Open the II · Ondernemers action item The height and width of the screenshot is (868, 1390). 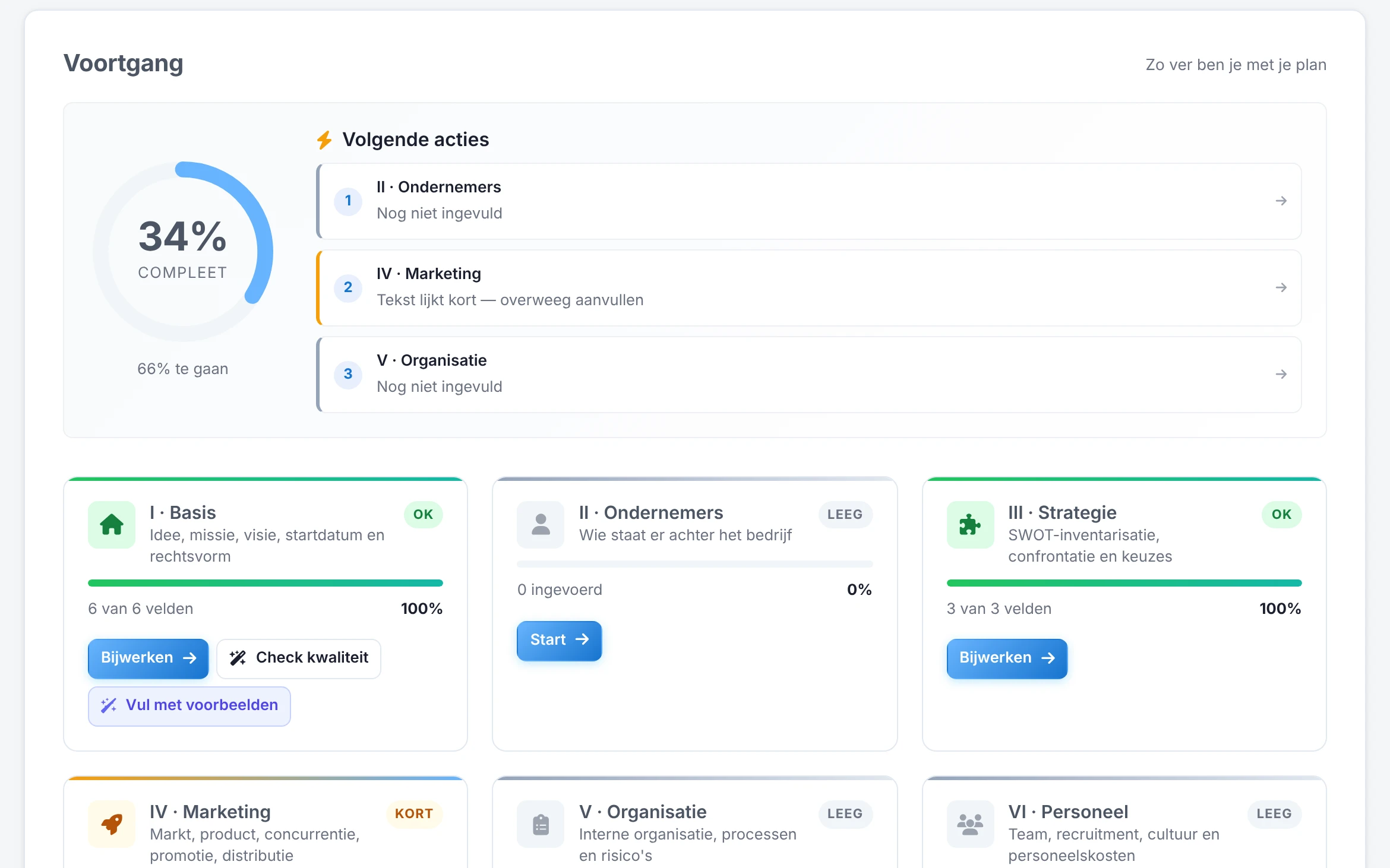pos(809,201)
